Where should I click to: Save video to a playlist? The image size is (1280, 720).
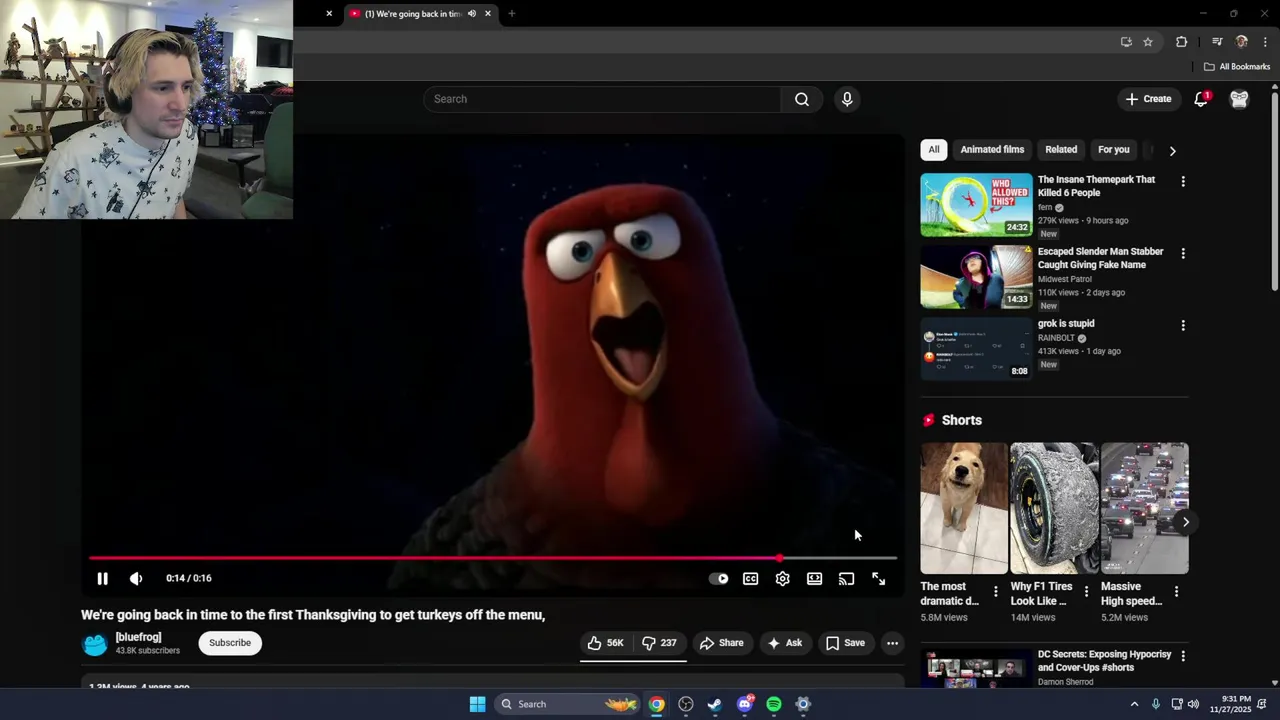845,643
